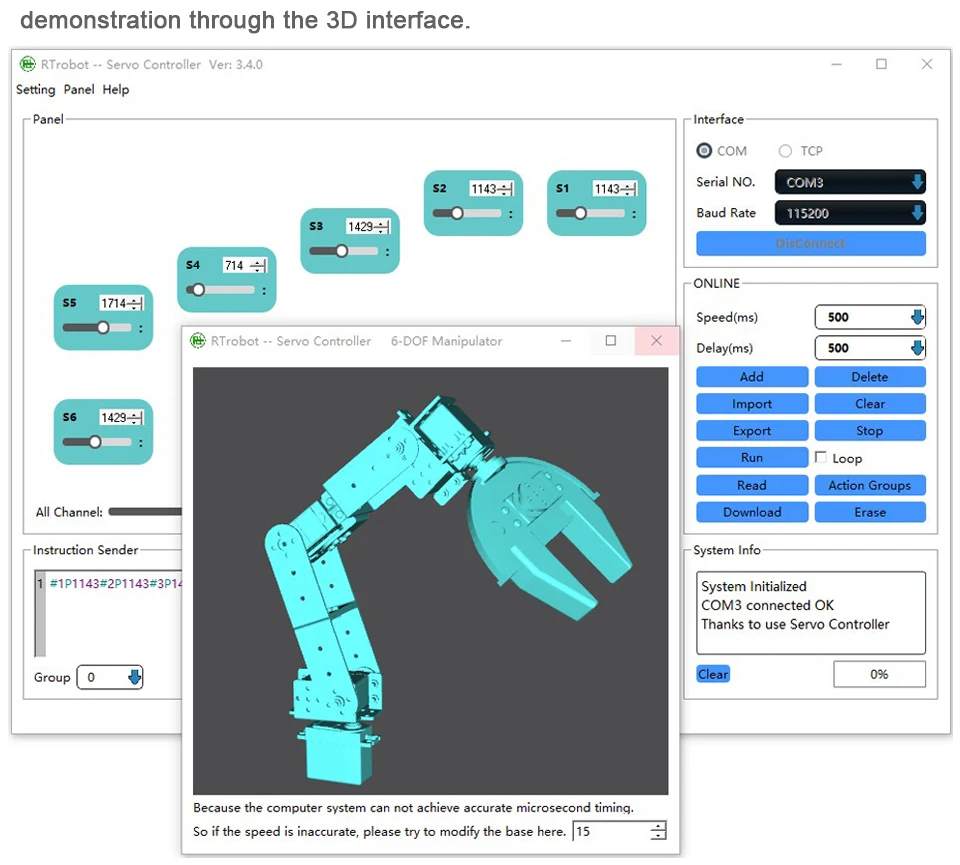
Task: Click the 'Thanks to use Servo Controller' line
Action: click(795, 624)
